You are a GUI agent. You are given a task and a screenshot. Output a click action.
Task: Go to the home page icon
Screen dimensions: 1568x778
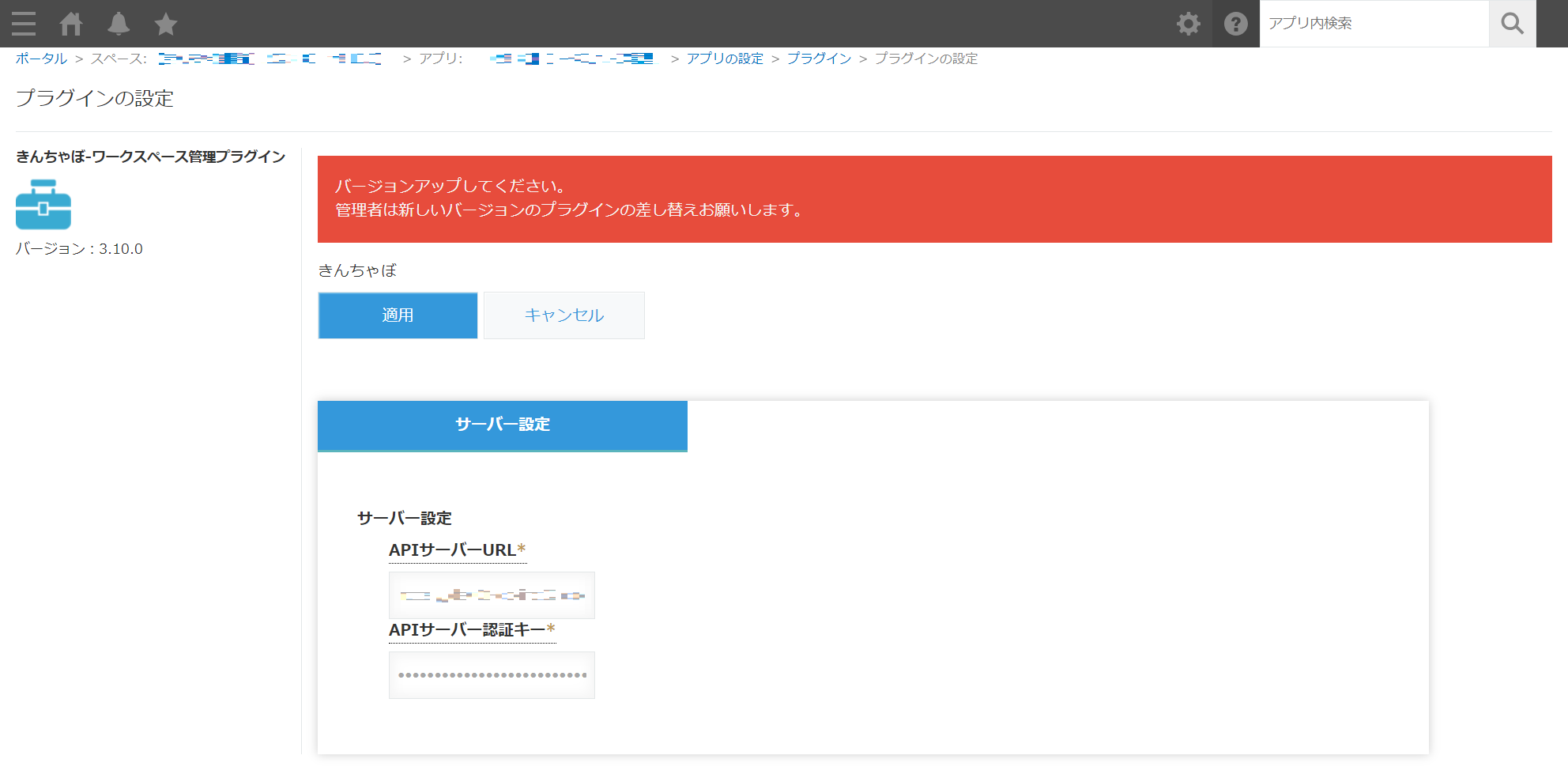(71, 24)
